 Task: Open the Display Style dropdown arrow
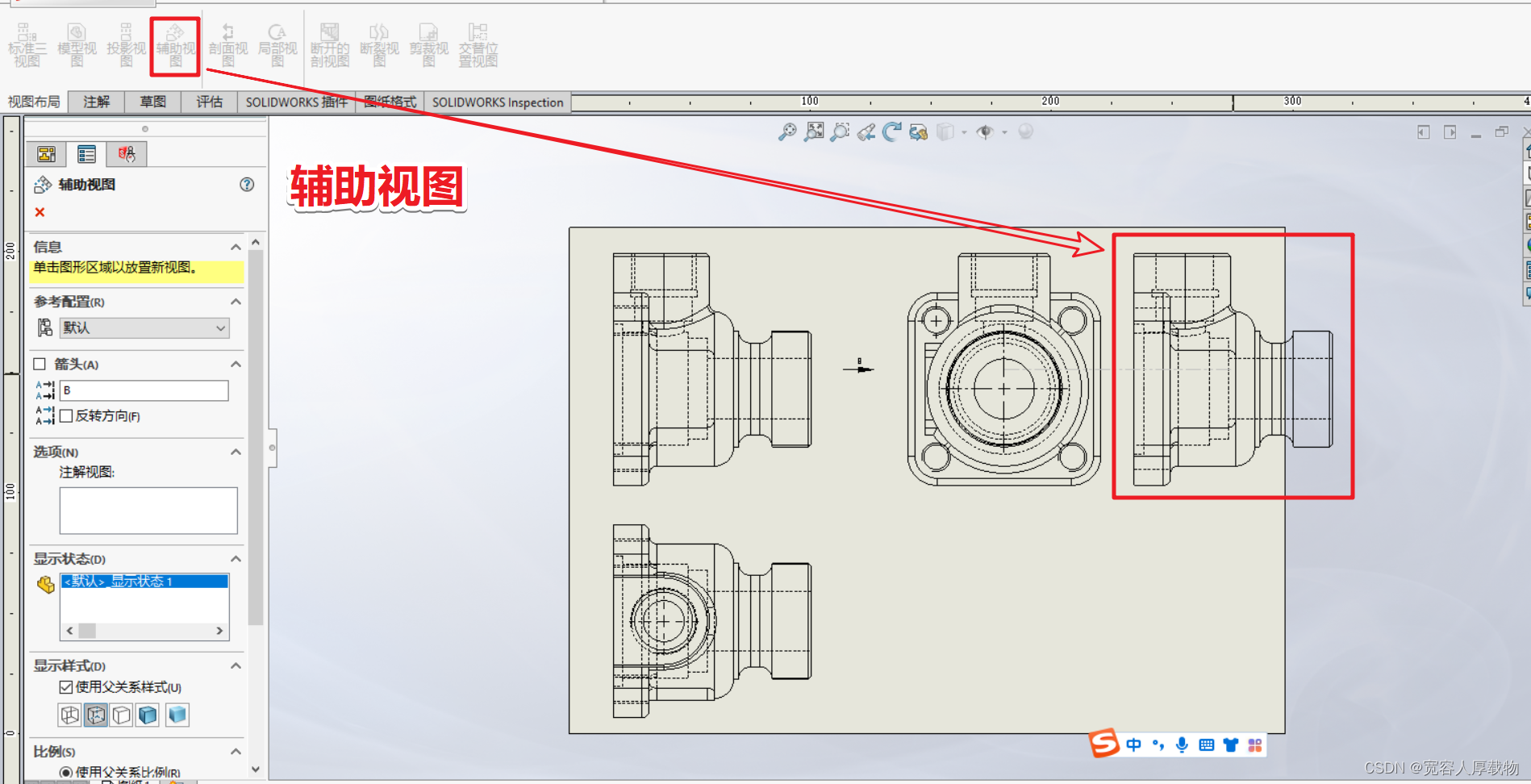pos(964,132)
